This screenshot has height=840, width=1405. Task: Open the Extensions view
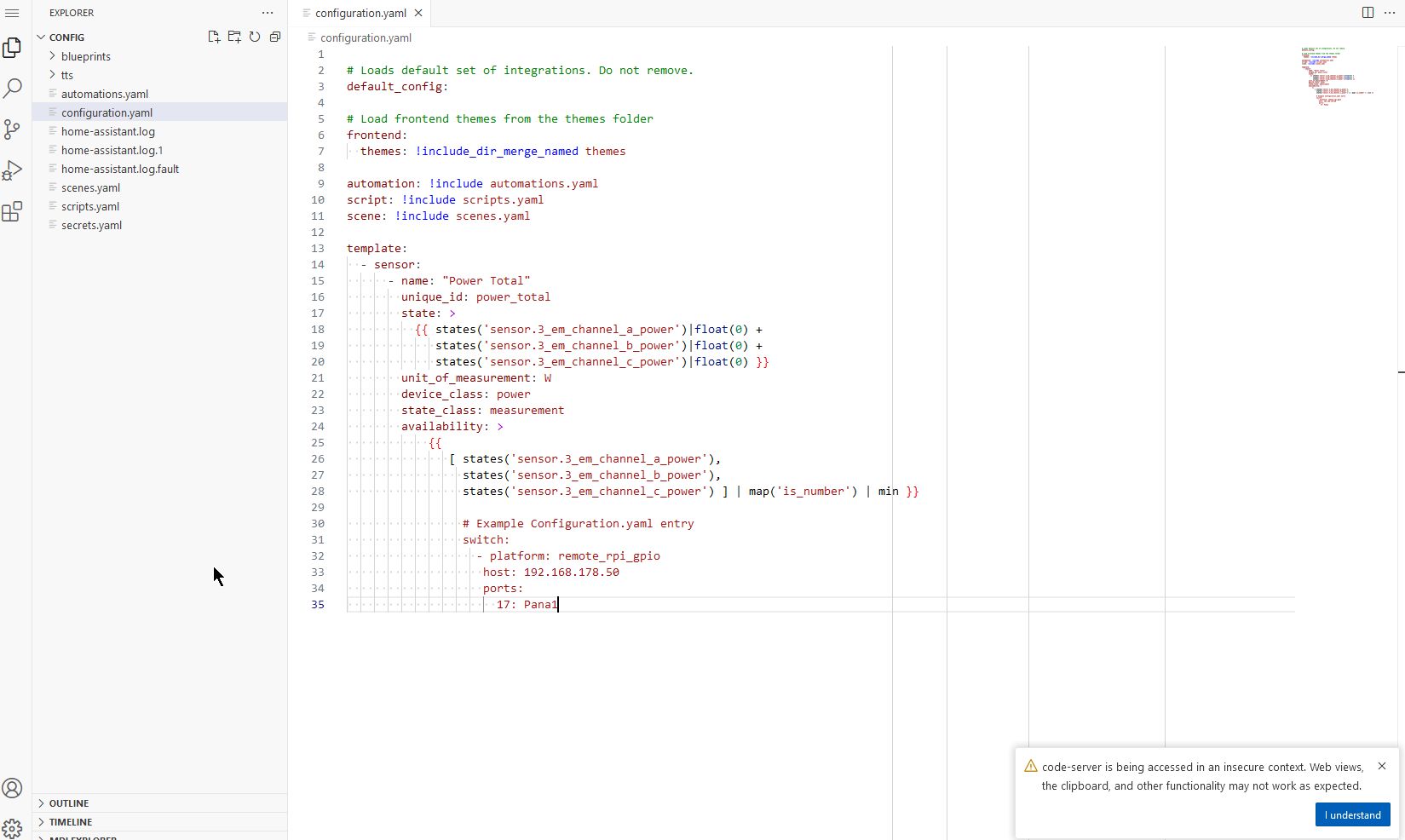tap(13, 212)
